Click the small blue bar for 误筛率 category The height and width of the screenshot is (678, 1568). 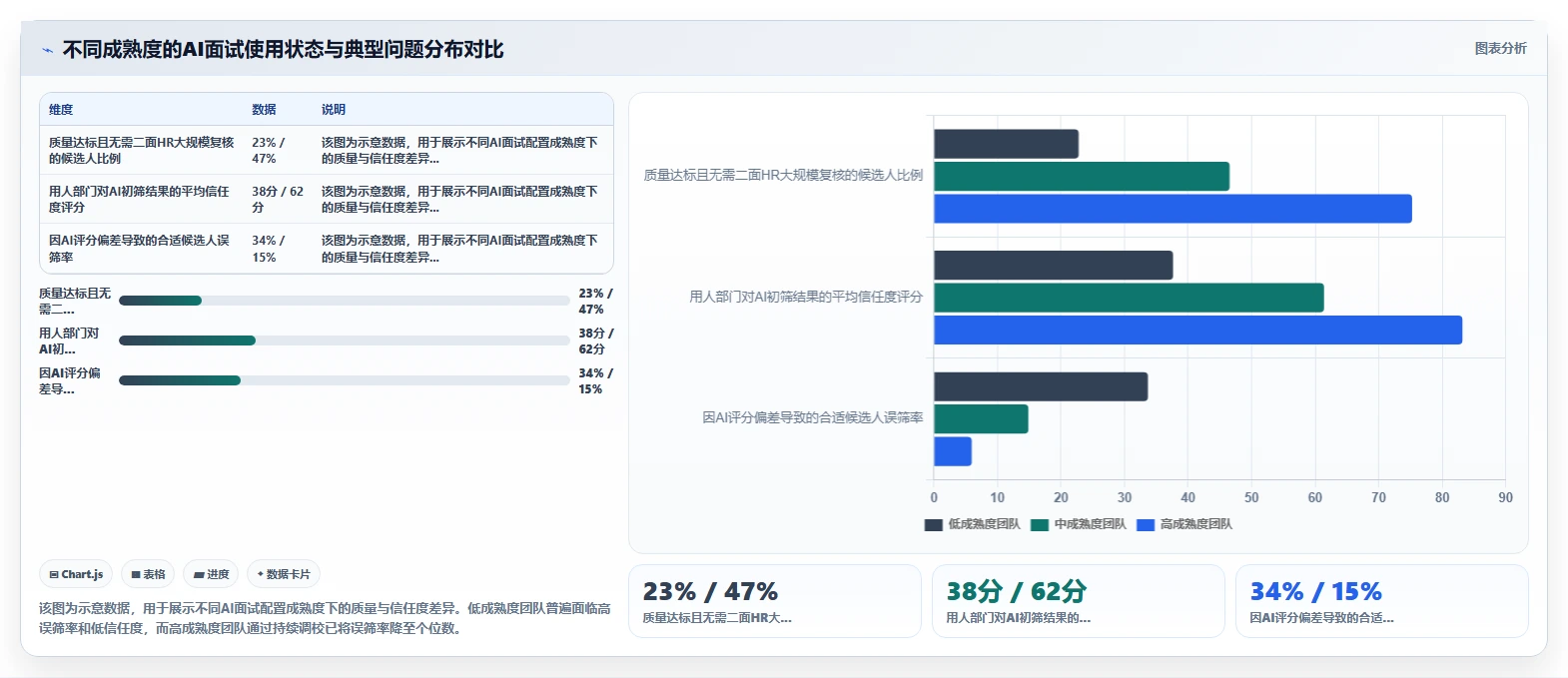click(953, 451)
